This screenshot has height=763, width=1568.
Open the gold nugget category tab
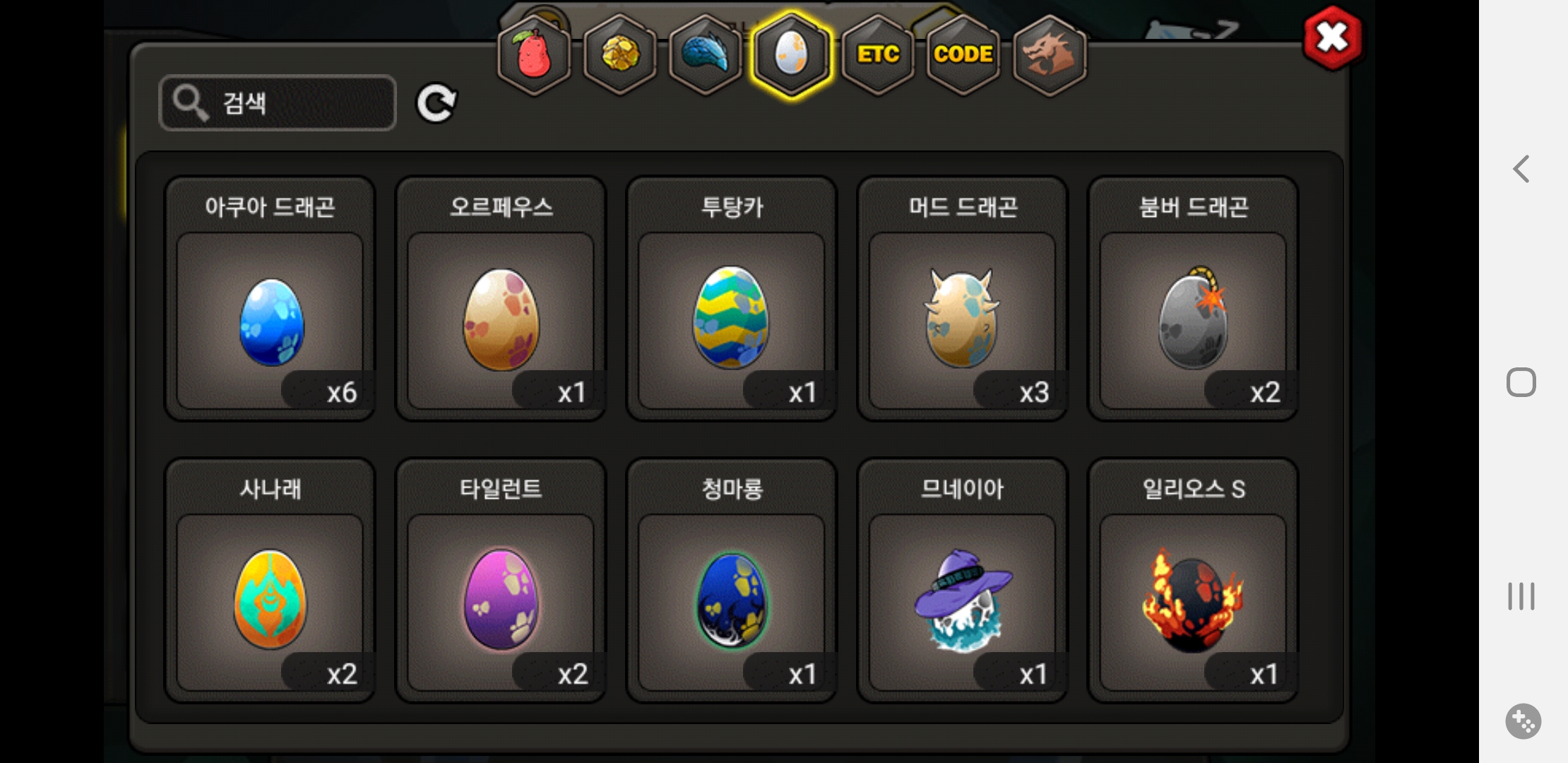[x=620, y=54]
